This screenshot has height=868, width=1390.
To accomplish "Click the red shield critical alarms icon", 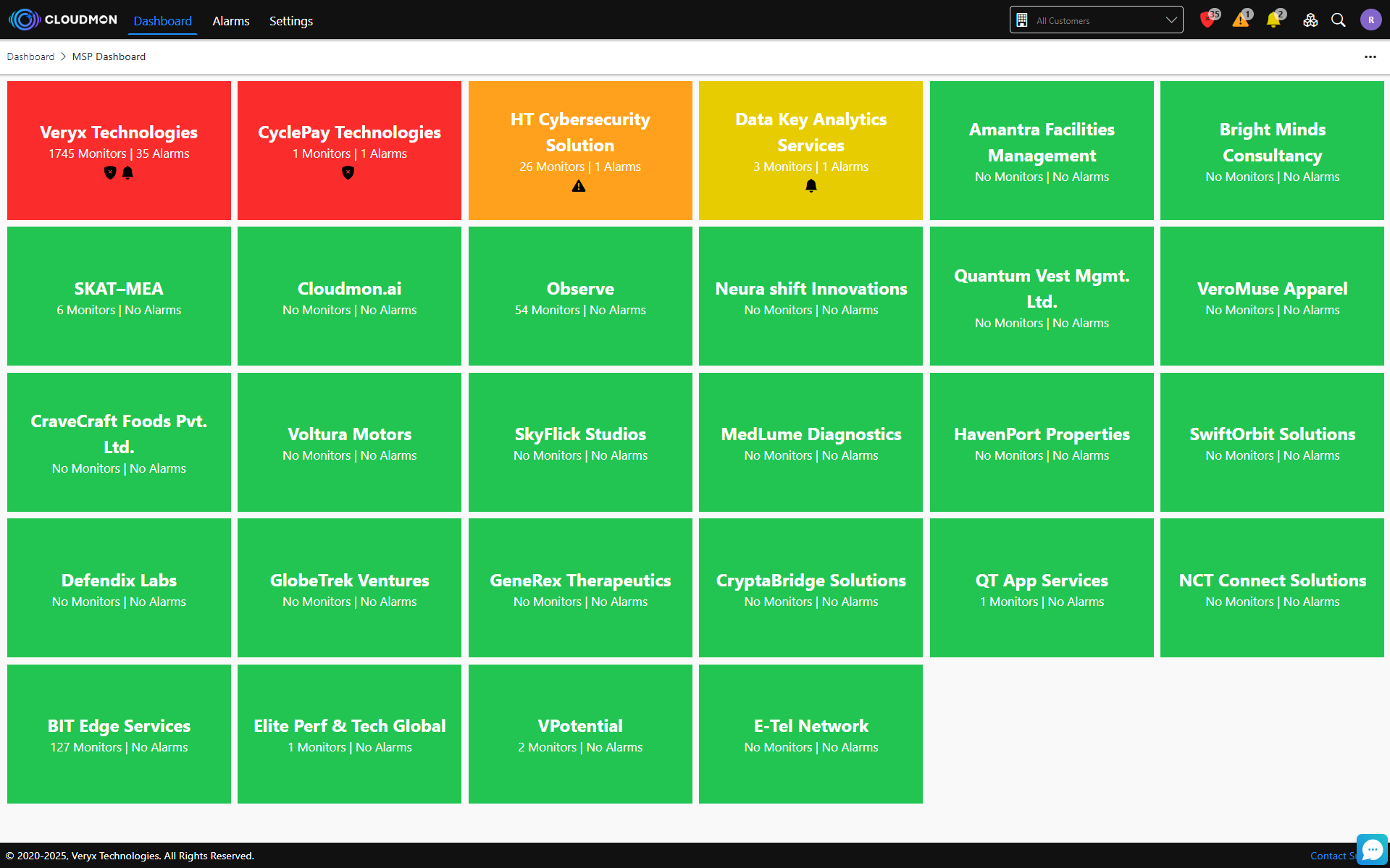I will pos(1207,20).
